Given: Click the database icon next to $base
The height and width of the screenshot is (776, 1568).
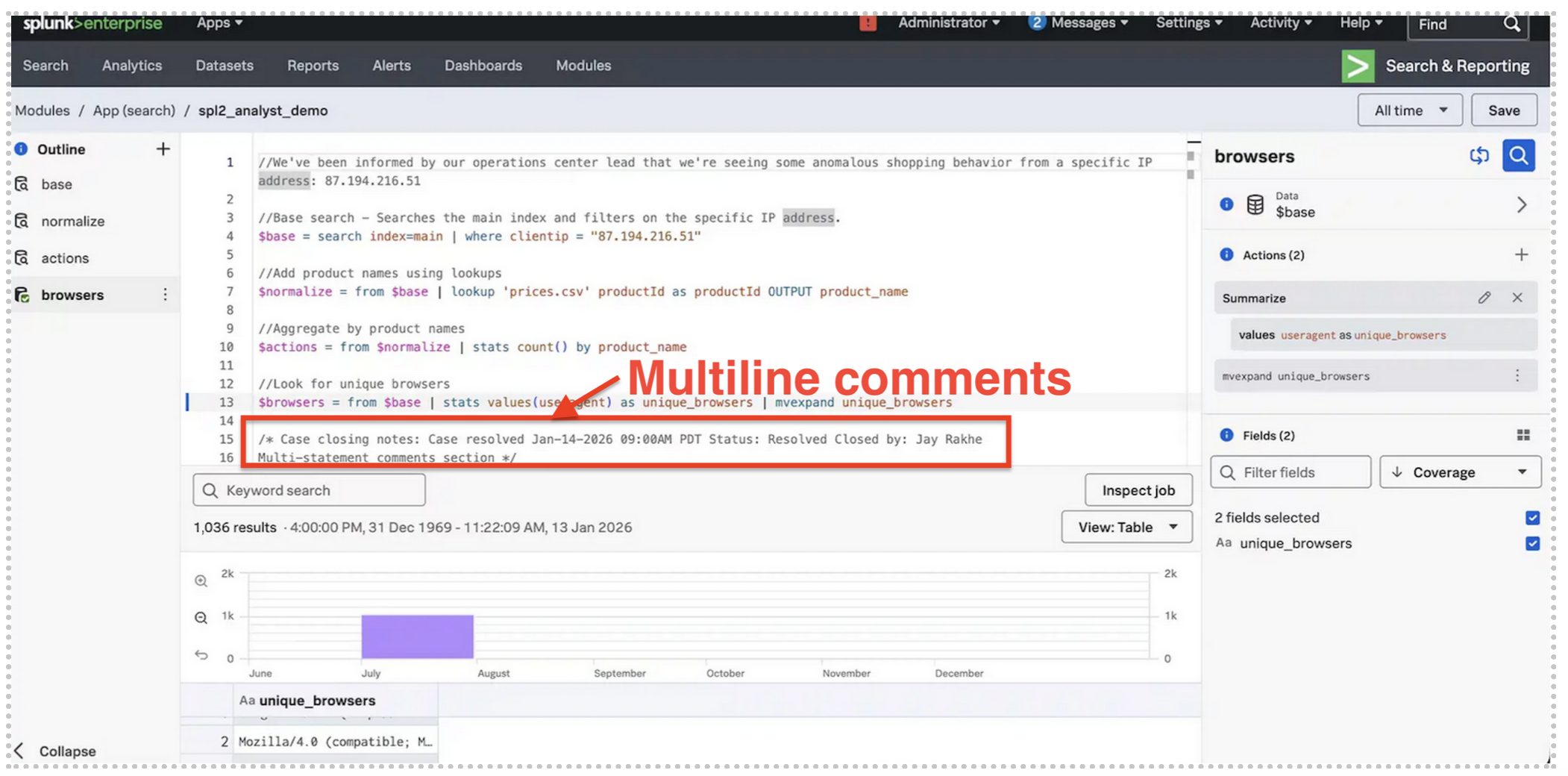Looking at the screenshot, I should [1255, 204].
